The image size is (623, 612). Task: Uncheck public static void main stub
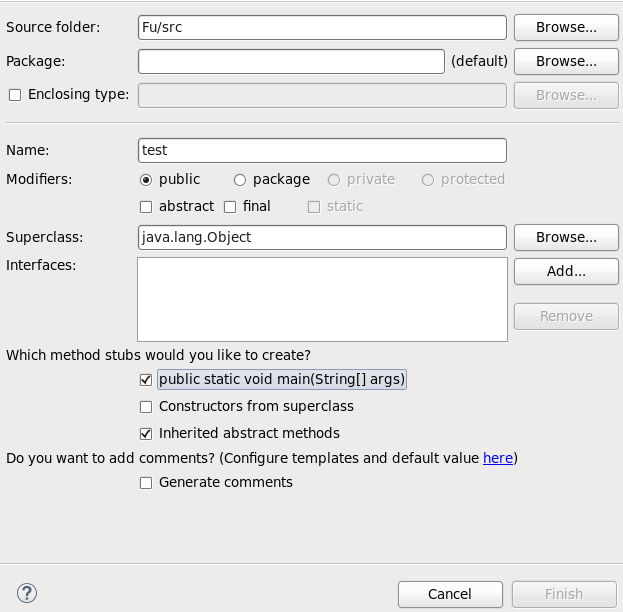pyautogui.click(x=146, y=380)
